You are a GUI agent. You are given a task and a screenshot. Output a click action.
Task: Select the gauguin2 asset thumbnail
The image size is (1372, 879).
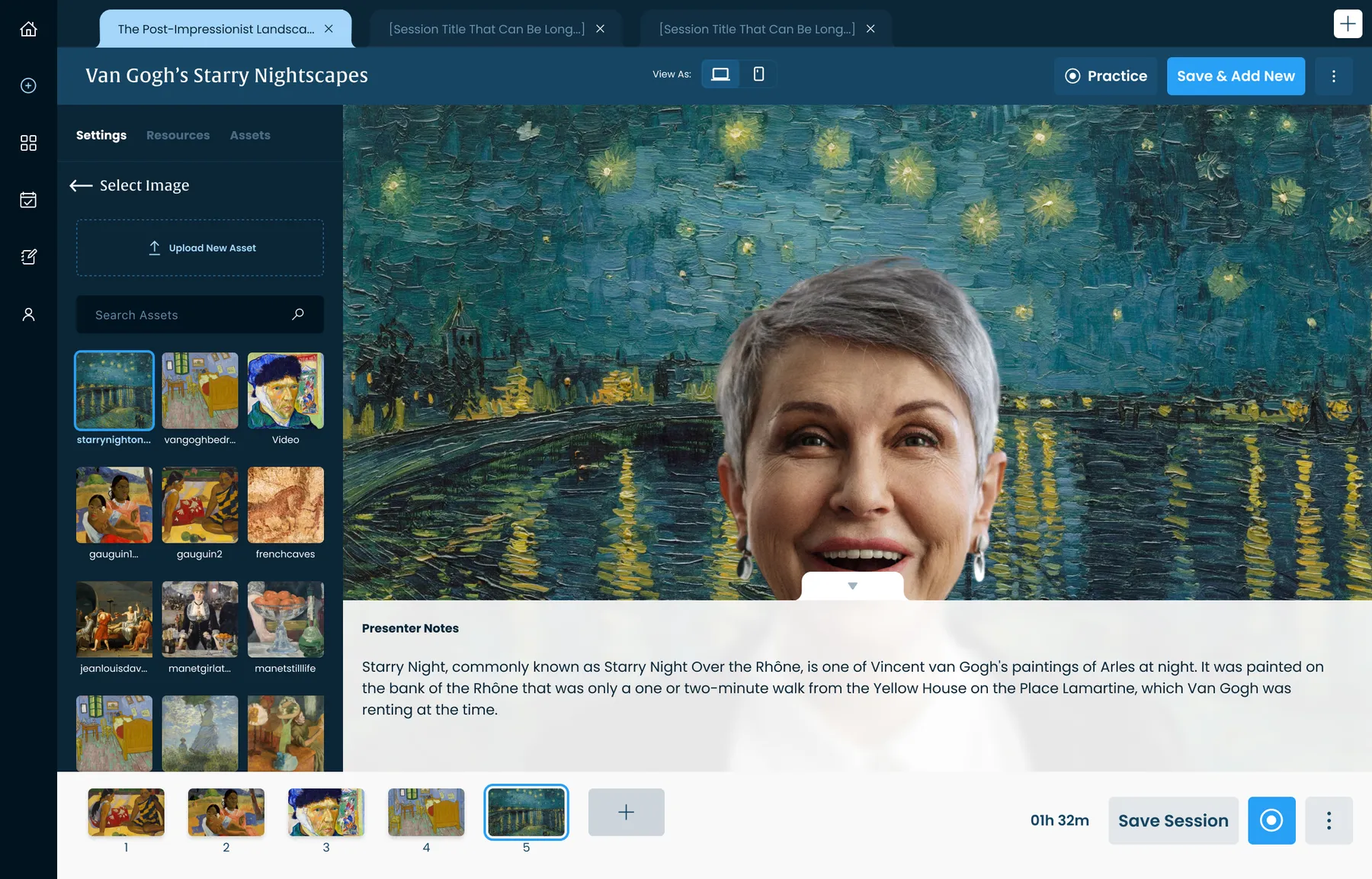coord(200,505)
